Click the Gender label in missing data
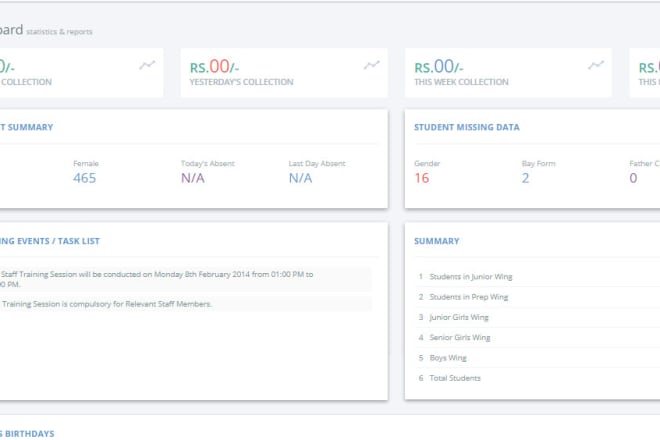Viewport: 660px width, 440px height. 427,163
